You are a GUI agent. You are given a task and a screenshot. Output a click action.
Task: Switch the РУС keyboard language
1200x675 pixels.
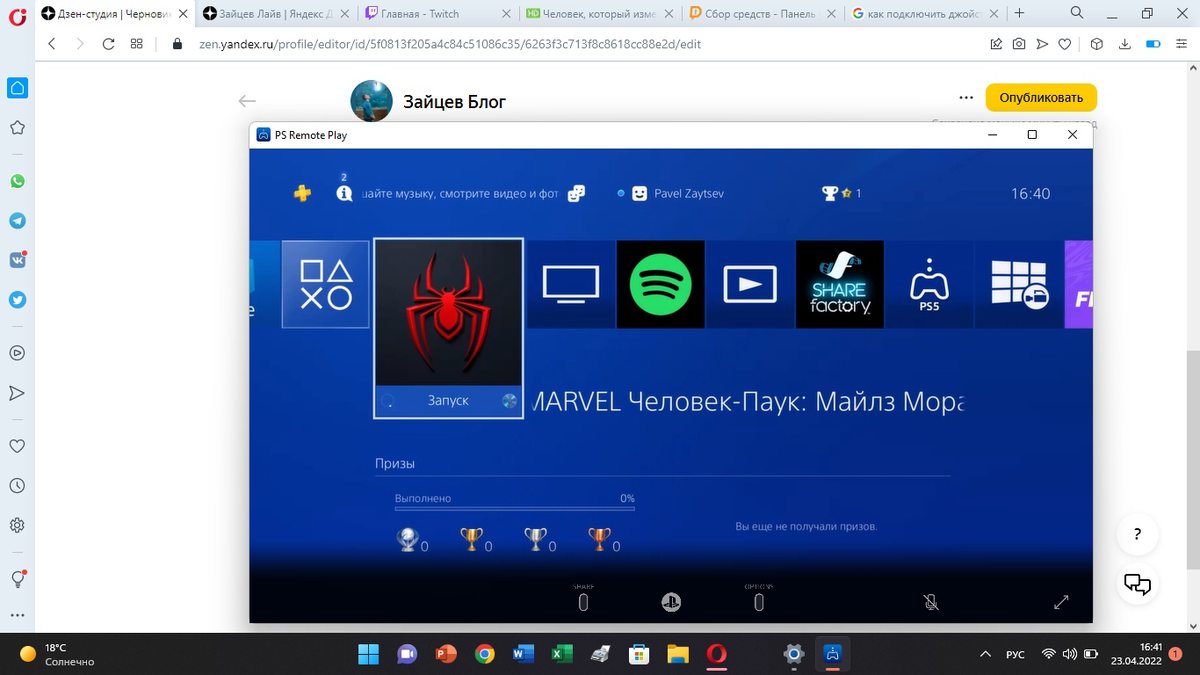pyautogui.click(x=1015, y=655)
